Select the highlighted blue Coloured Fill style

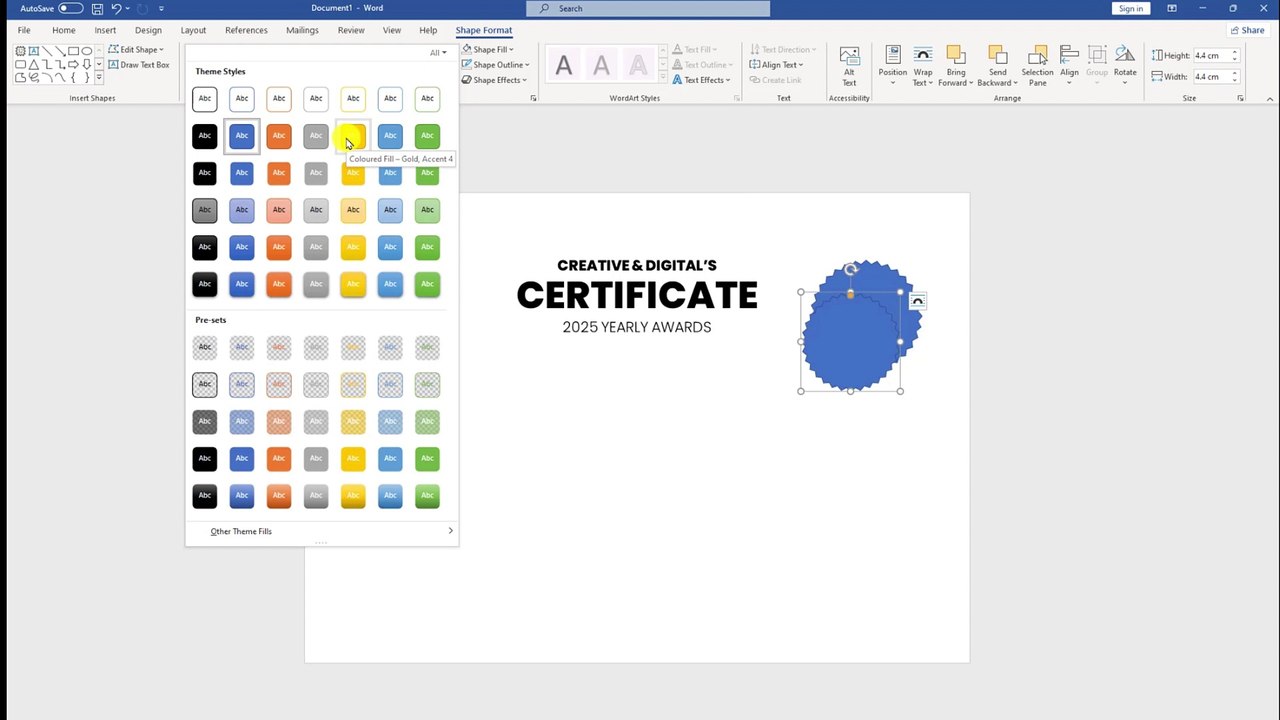click(x=242, y=135)
